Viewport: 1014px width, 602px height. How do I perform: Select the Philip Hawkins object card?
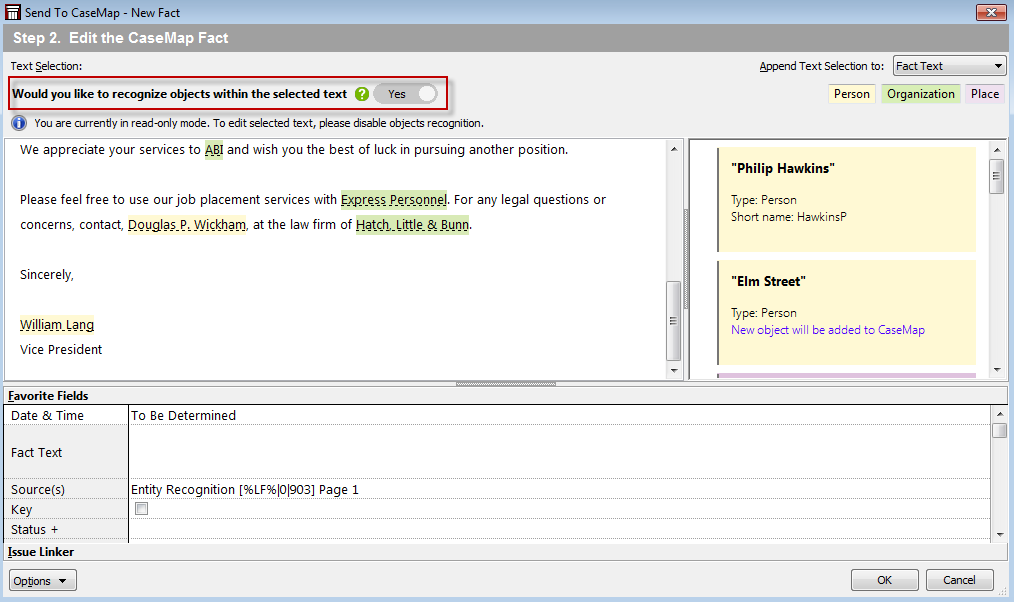(846, 199)
